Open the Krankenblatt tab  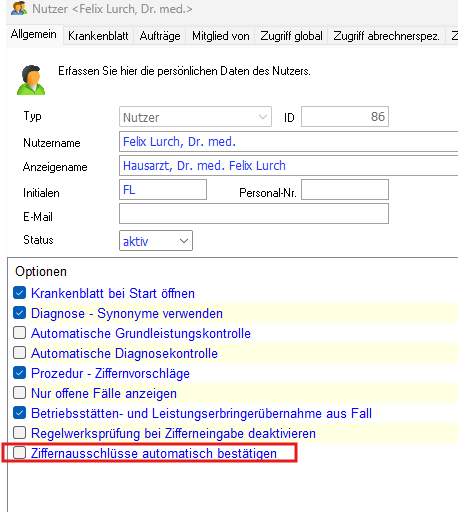[98, 36]
